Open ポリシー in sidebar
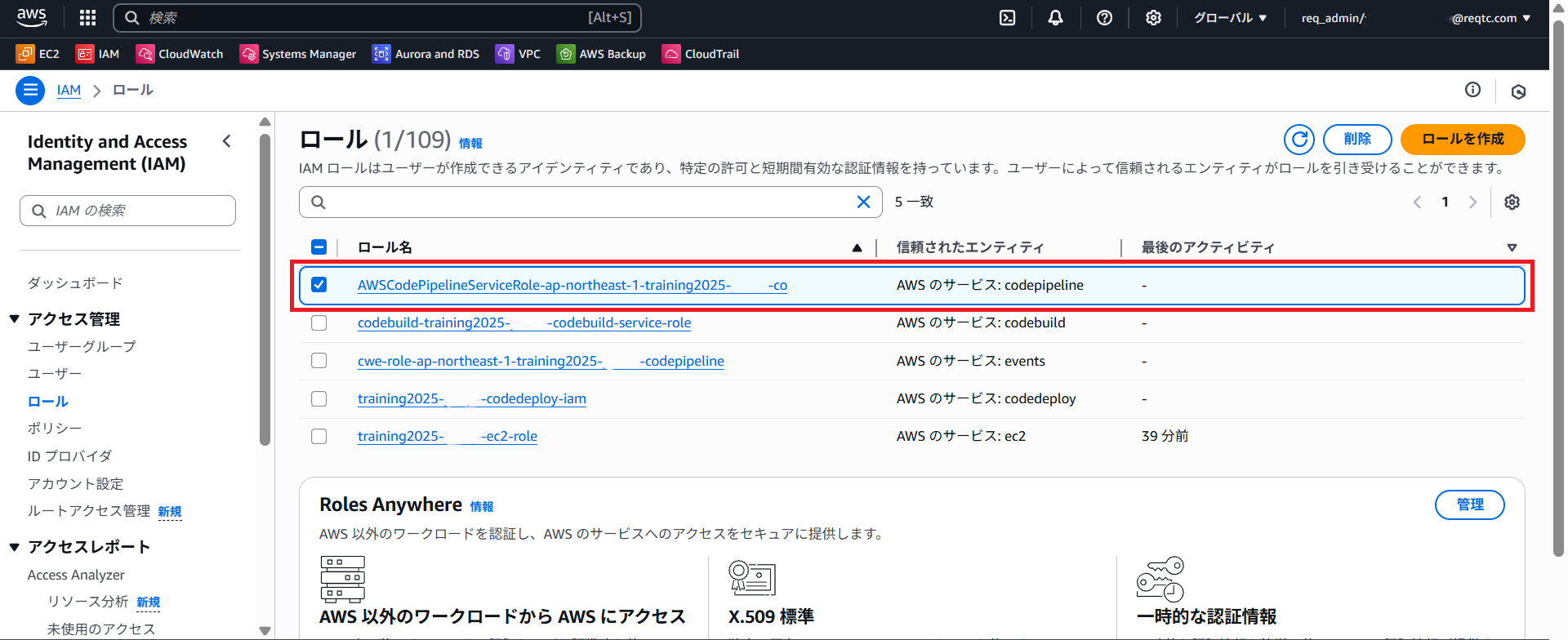Image resolution: width=1568 pixels, height=640 pixels. click(x=55, y=429)
